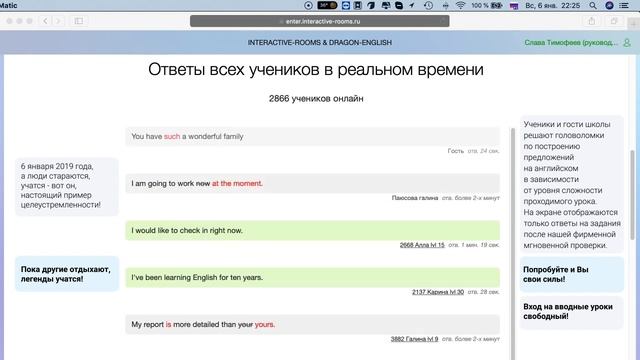Click guest name 'Гость' under first answer
Viewport: 640px width, 360px height.
pos(456,151)
